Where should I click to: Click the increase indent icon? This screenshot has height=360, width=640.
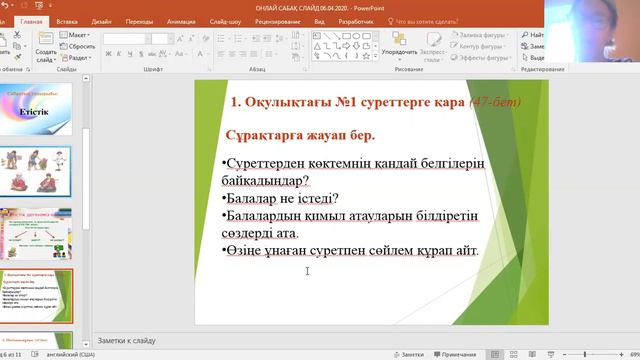pos(267,39)
